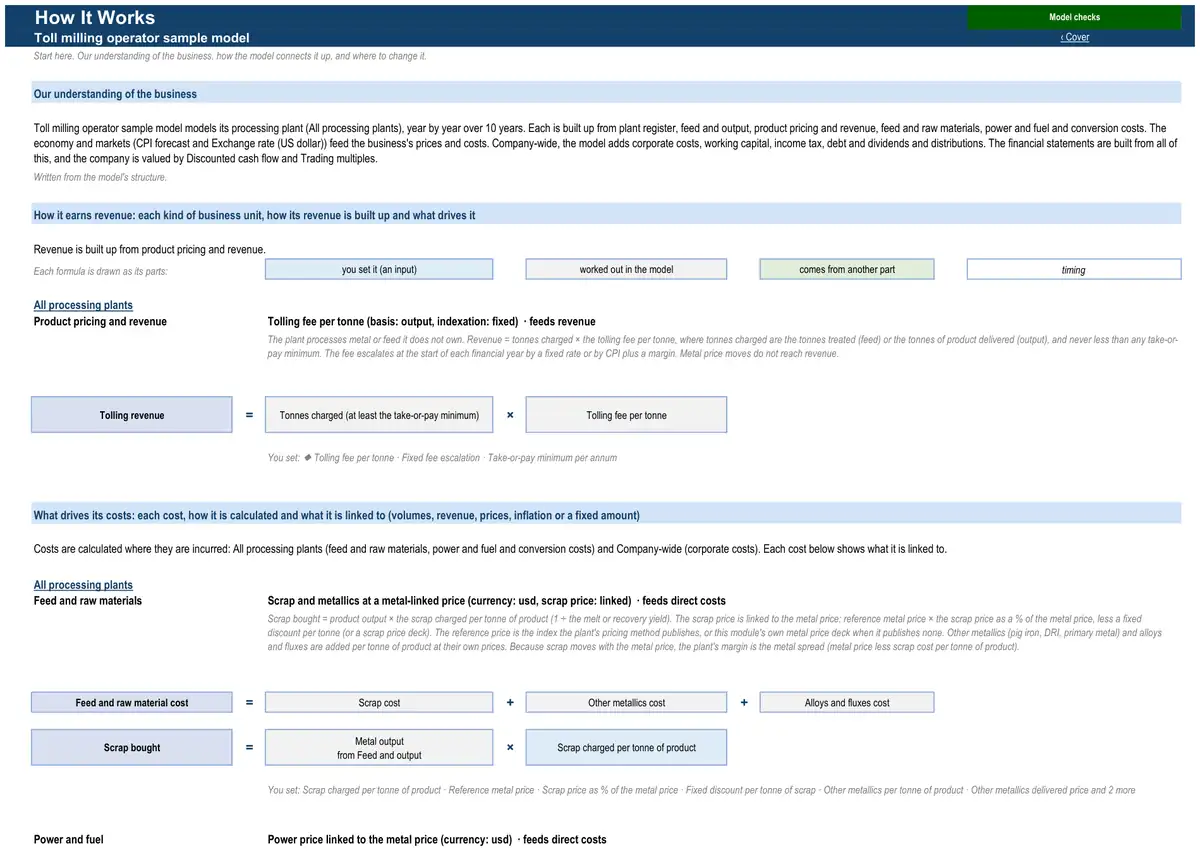Select the 'How it earns revenue' section header
The width and height of the screenshot is (1200, 851).
(606, 215)
